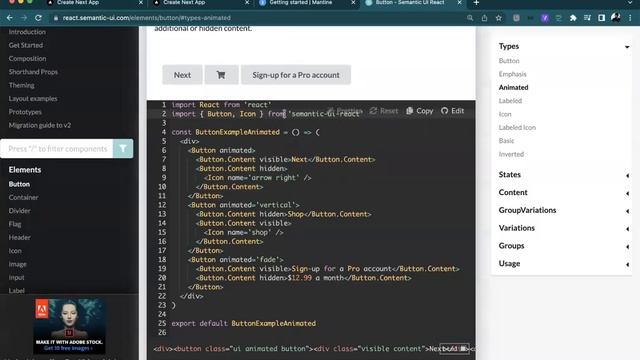Collapse the Types section
640x360 pixels.
click(627, 47)
